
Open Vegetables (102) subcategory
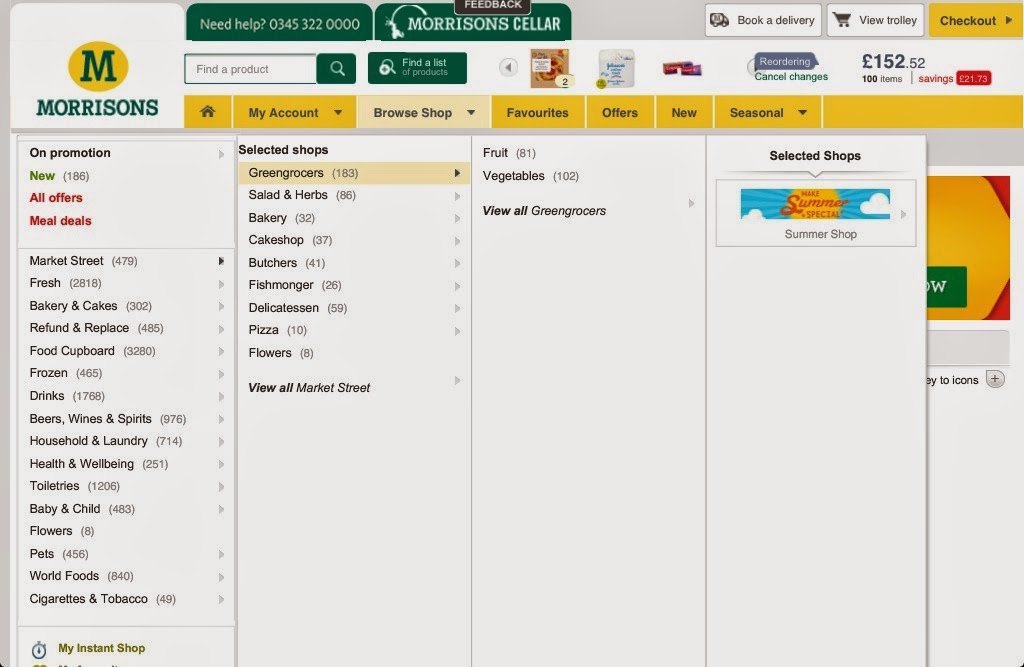[531, 176]
